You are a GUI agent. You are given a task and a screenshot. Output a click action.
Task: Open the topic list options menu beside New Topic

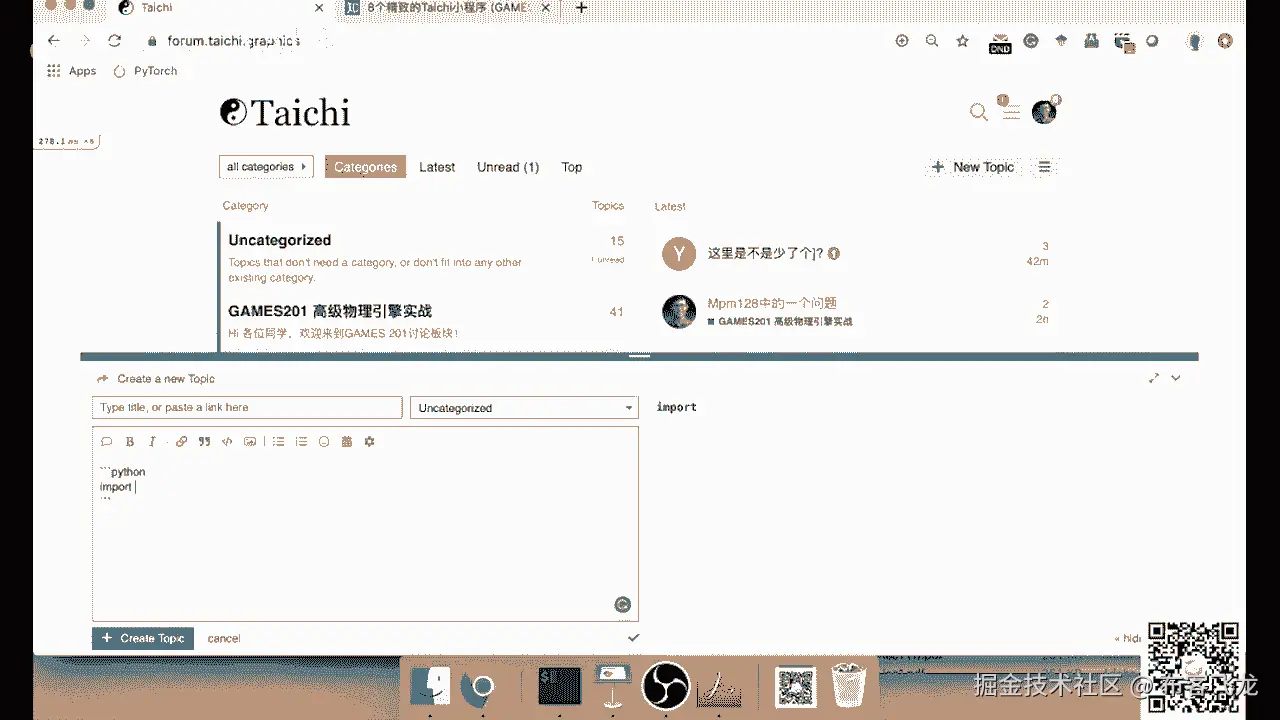click(x=1044, y=167)
